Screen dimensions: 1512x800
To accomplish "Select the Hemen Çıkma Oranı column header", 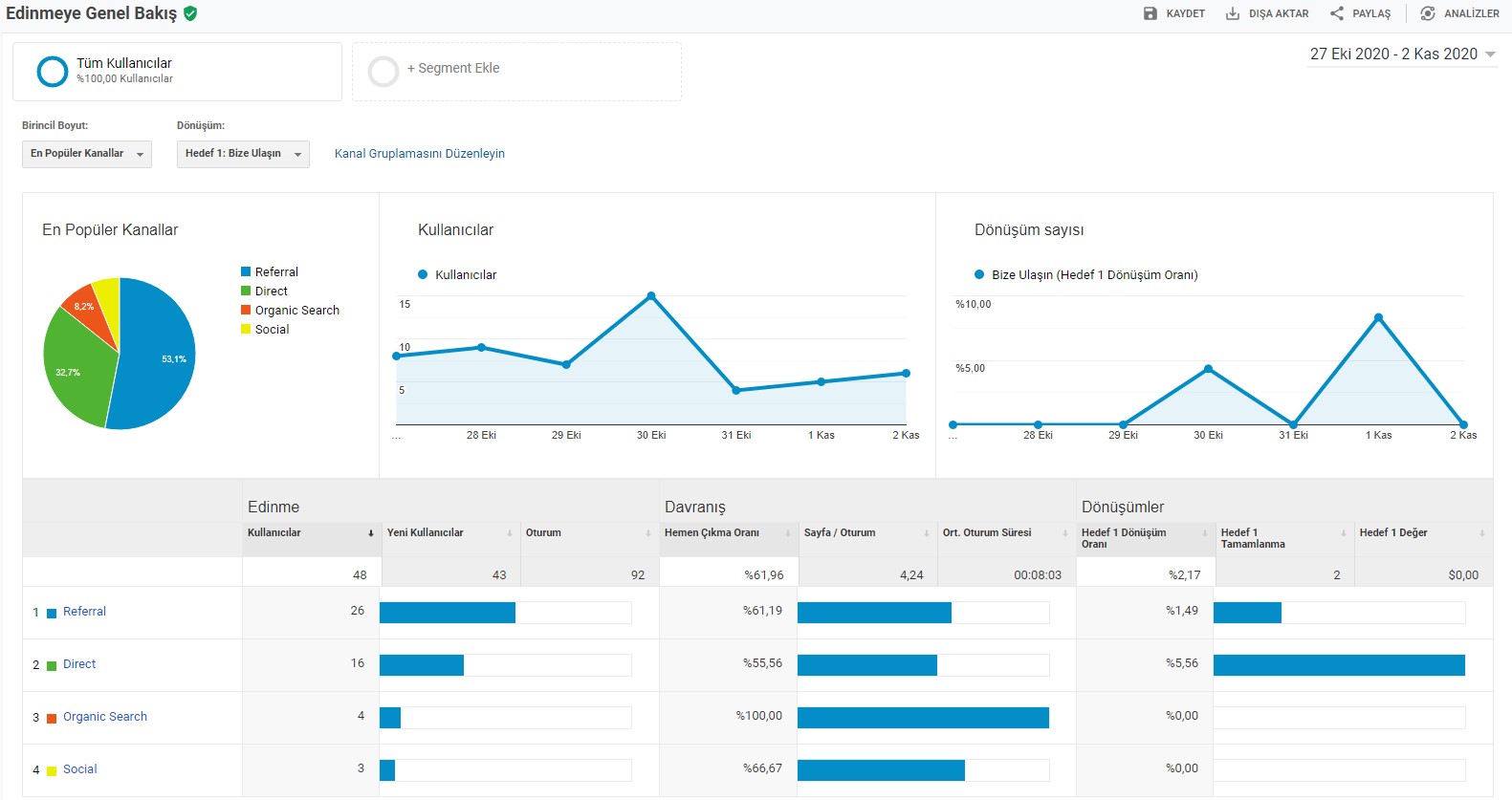I will pyautogui.click(x=712, y=533).
